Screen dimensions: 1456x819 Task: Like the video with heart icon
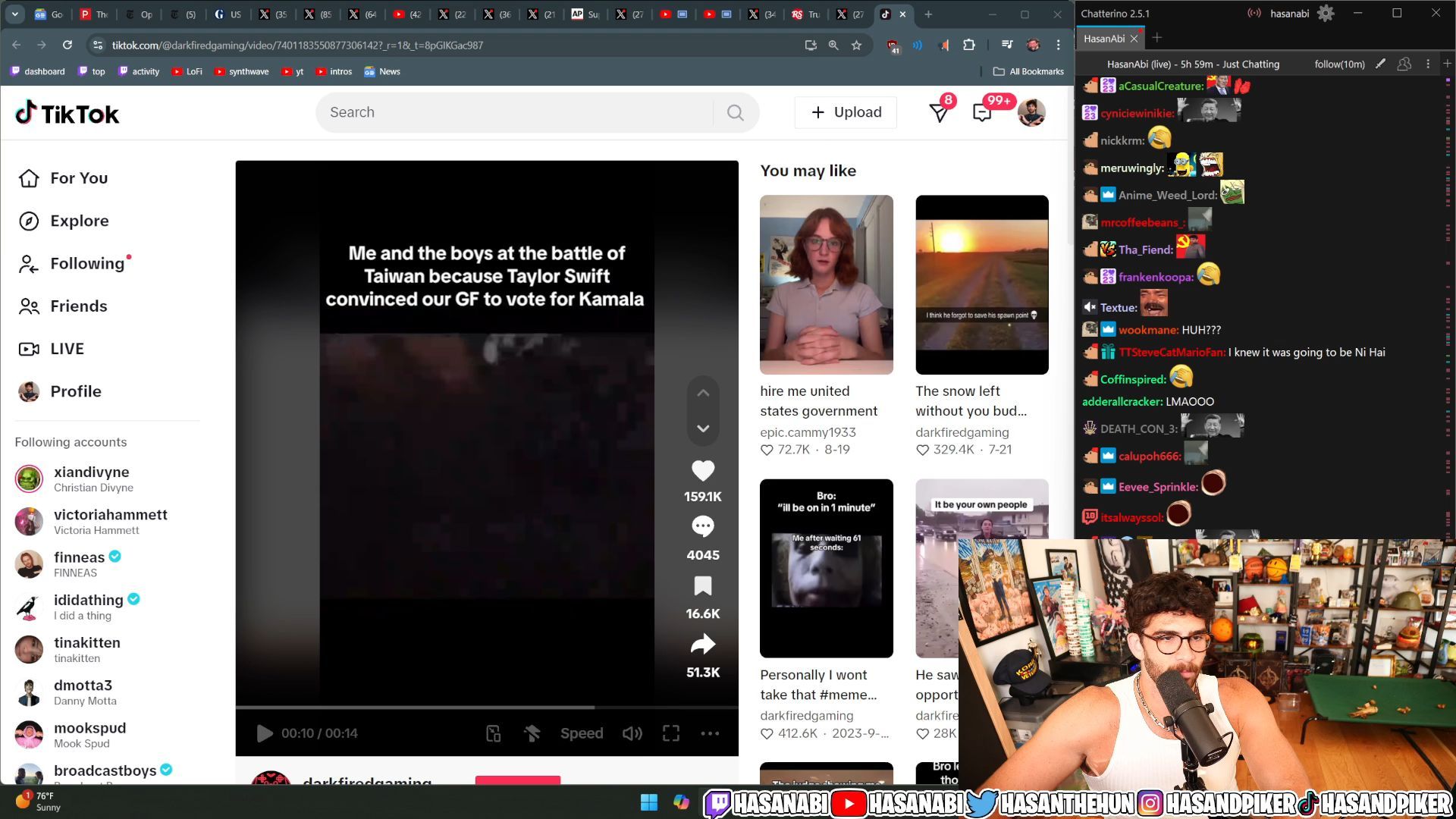click(x=702, y=471)
